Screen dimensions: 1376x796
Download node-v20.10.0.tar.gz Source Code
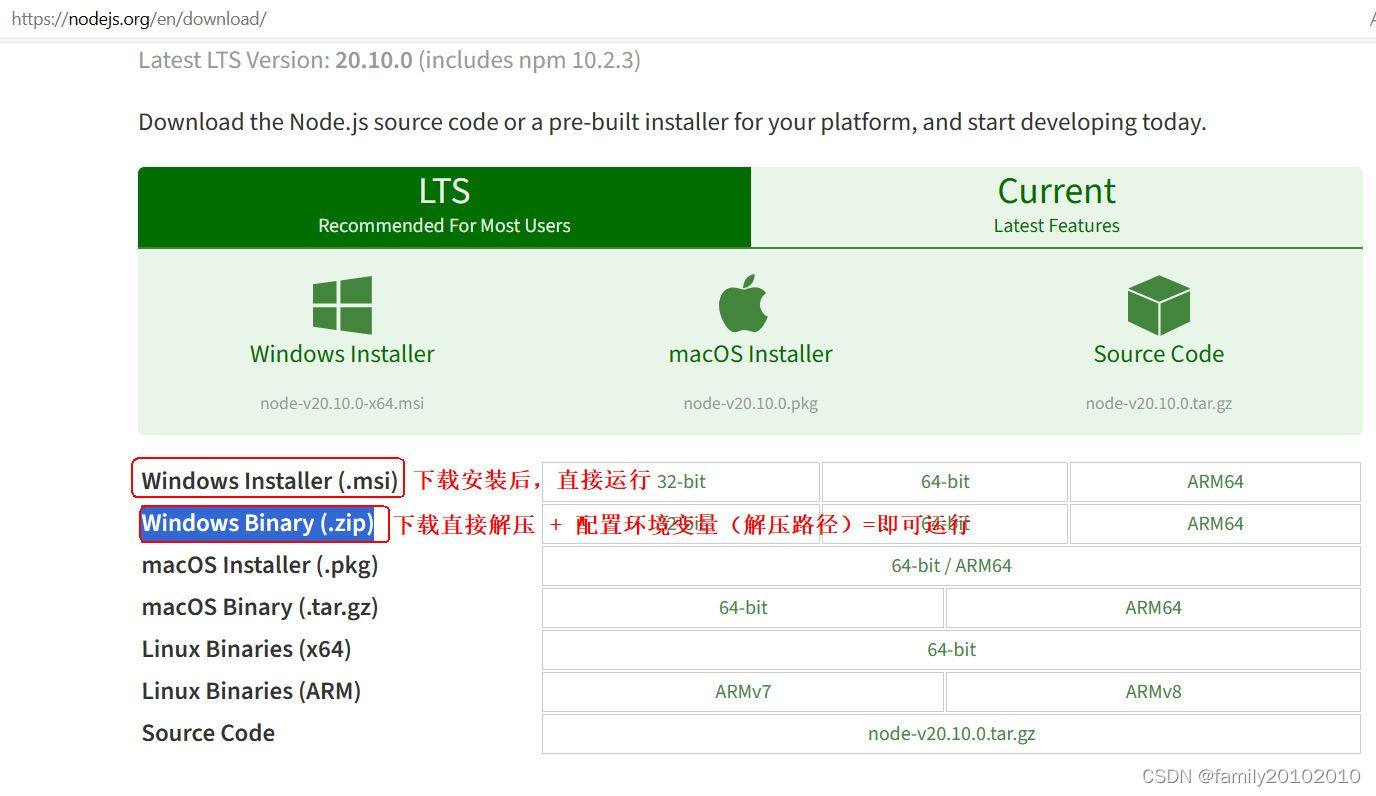[950, 733]
